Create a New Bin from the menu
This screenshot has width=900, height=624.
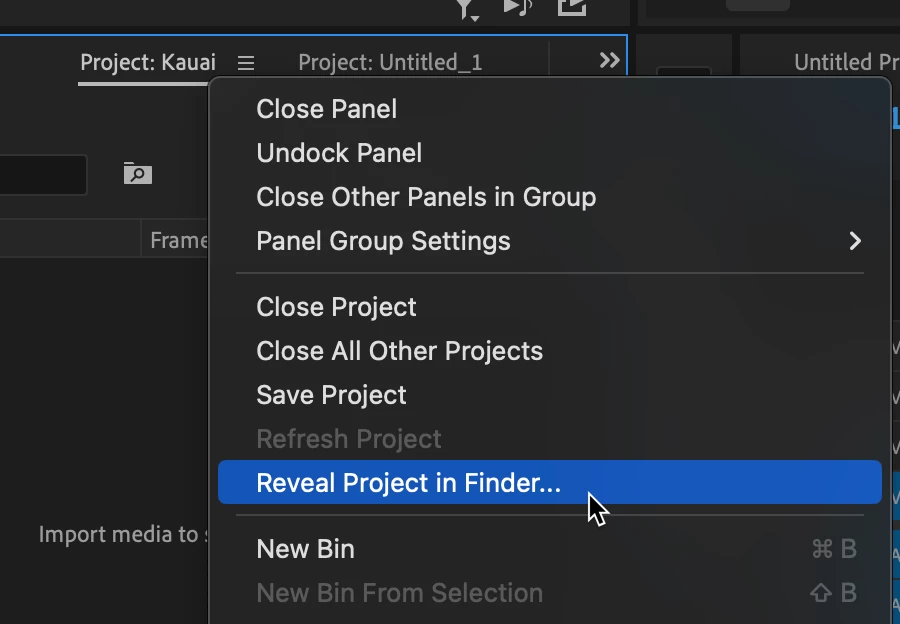(x=305, y=549)
